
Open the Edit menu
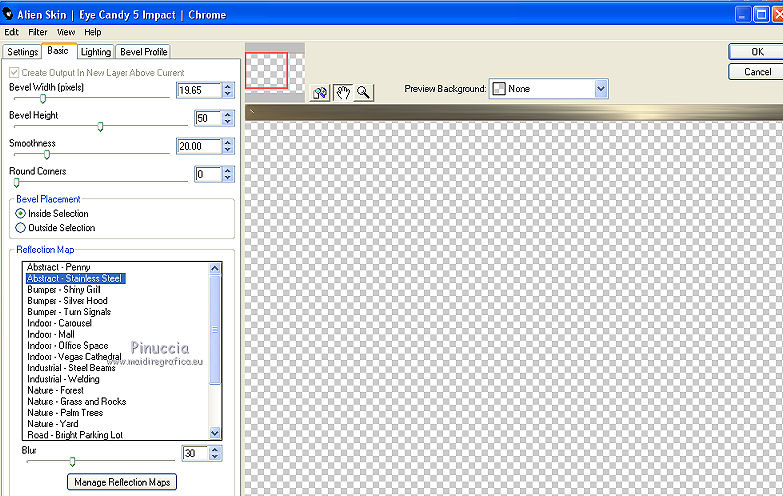[11, 32]
